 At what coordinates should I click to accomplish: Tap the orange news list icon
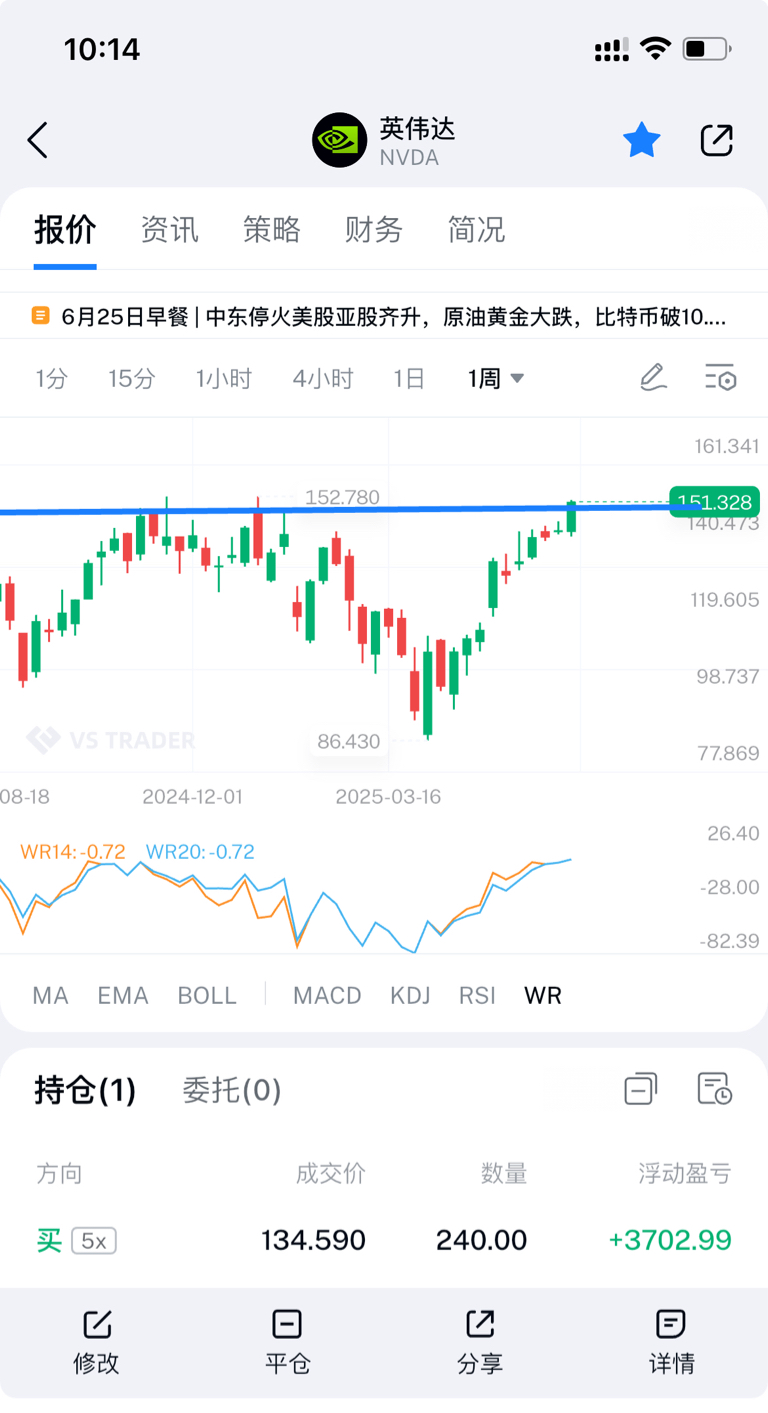coord(41,316)
